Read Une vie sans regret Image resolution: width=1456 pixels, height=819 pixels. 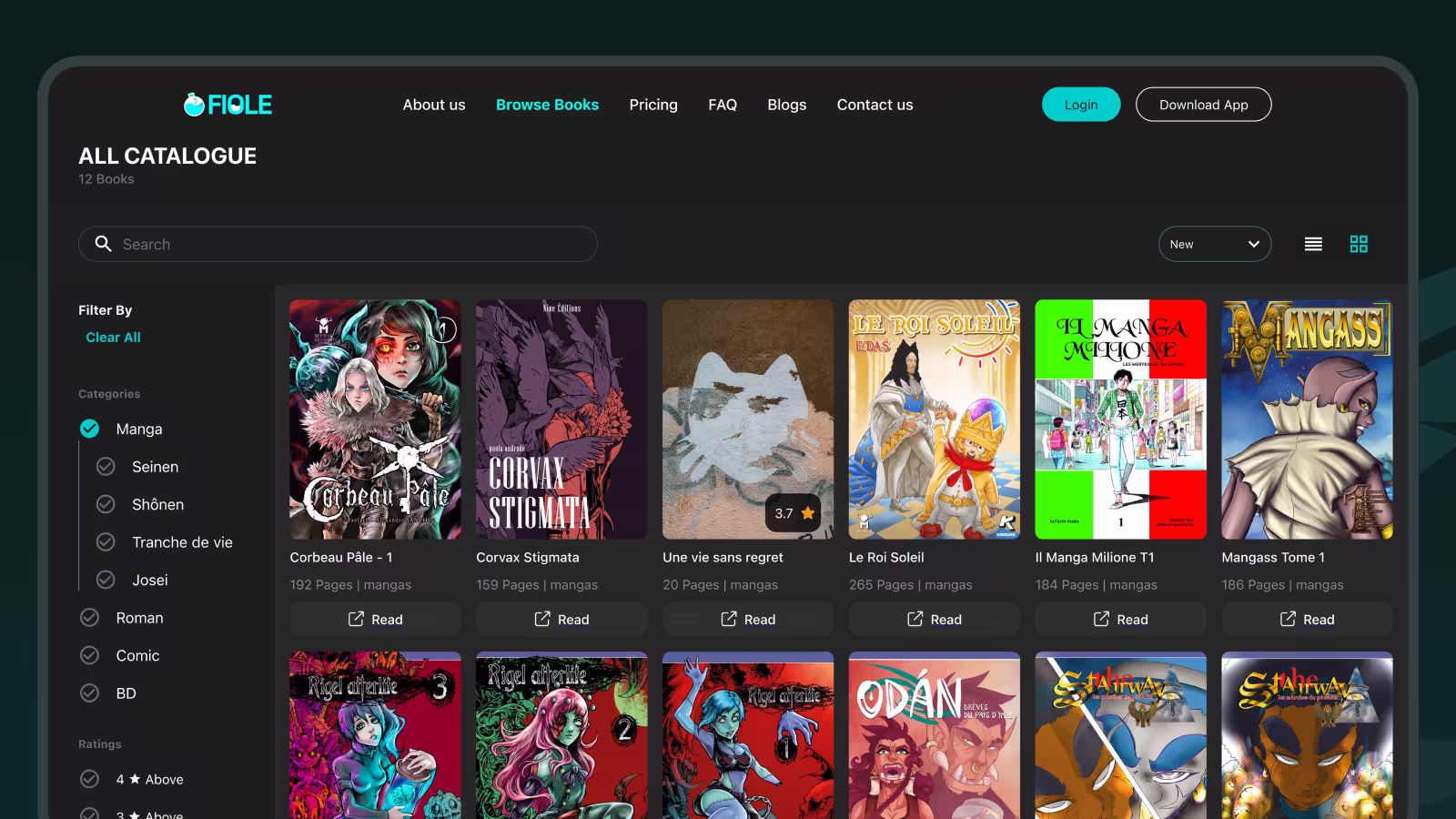click(x=748, y=619)
